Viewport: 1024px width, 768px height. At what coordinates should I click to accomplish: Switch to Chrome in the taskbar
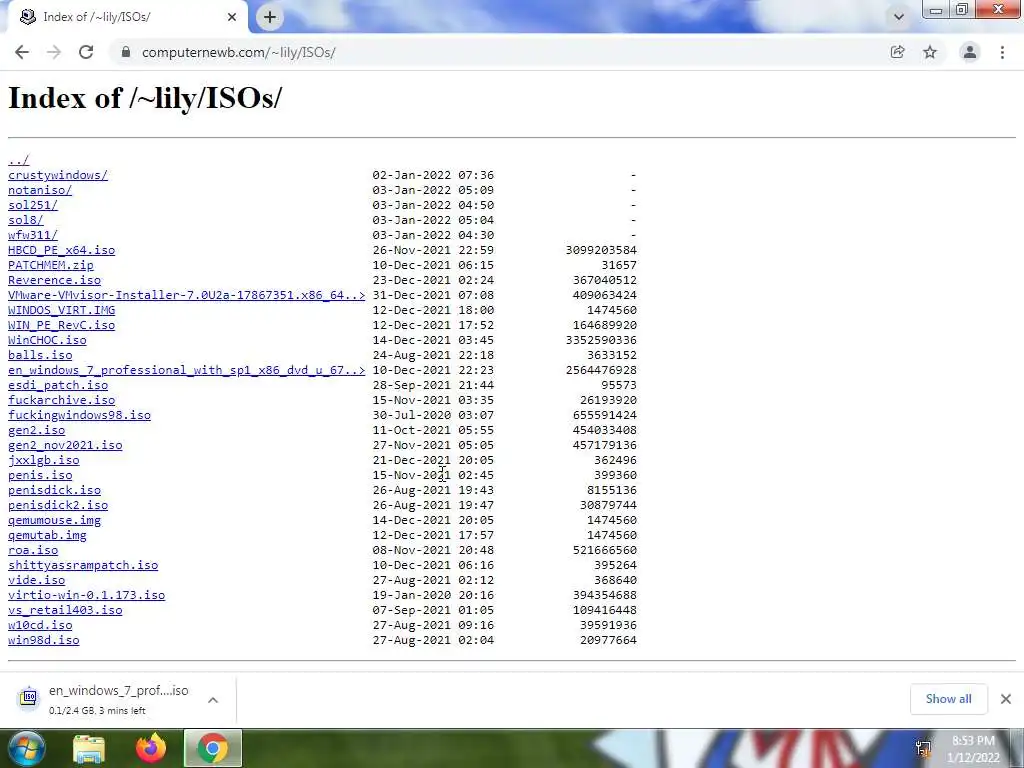213,748
